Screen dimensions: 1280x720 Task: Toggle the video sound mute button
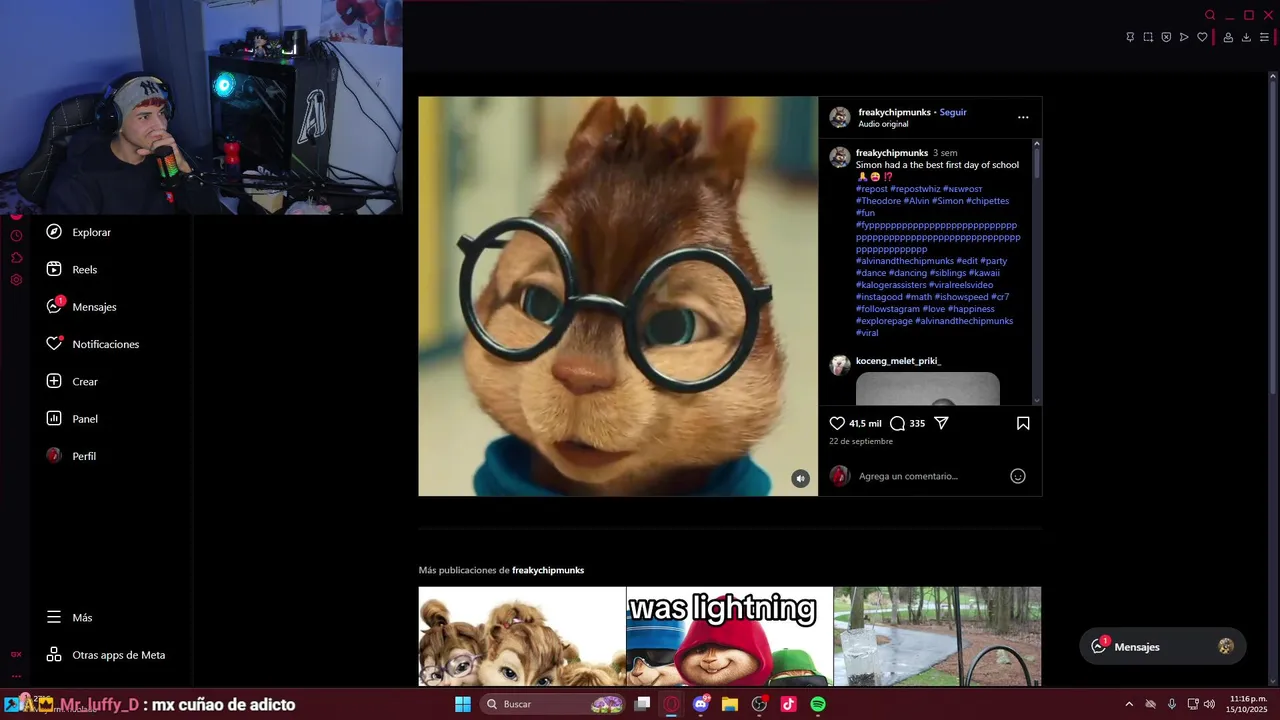[x=800, y=478]
